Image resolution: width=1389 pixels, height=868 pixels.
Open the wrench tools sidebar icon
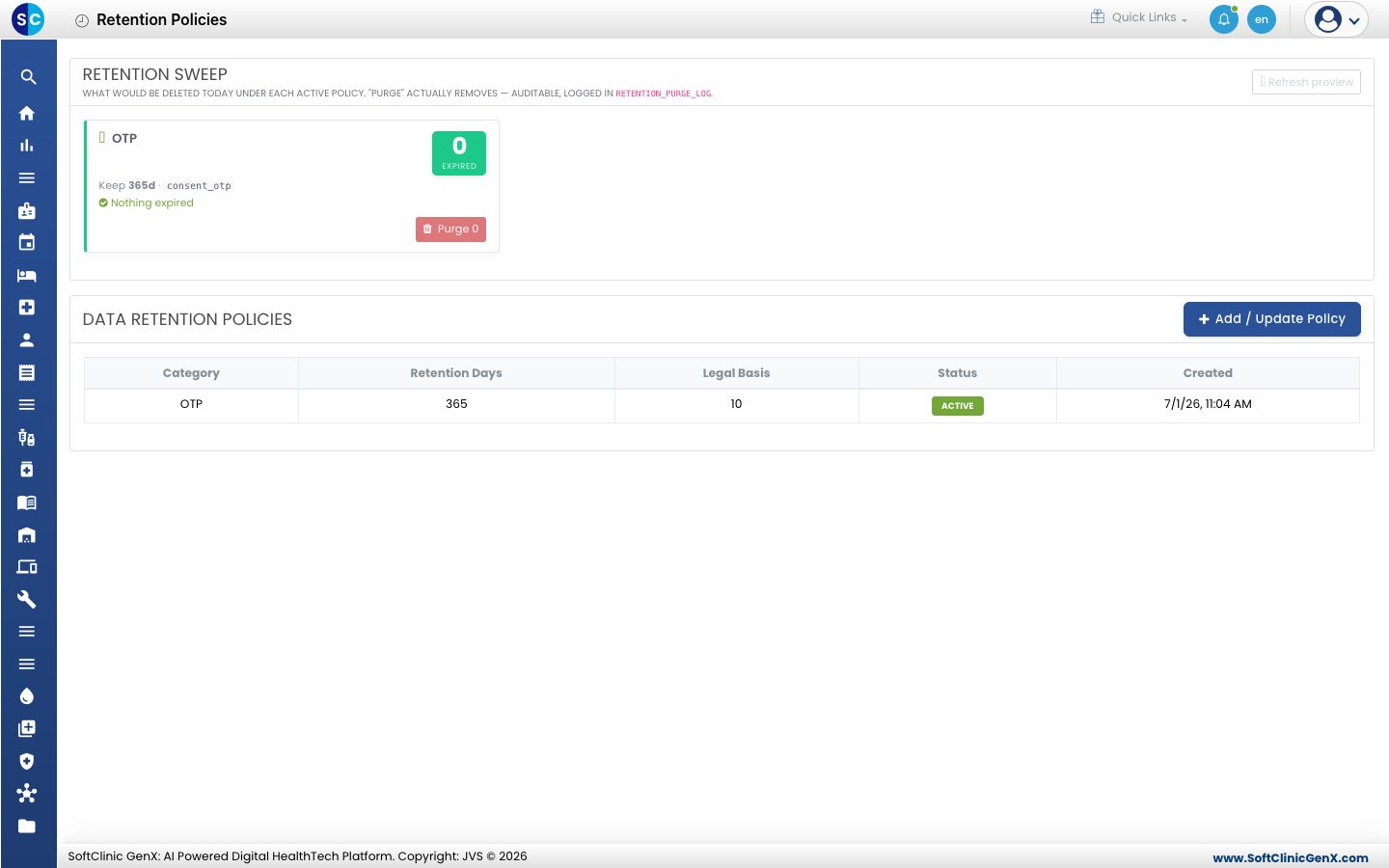tap(27, 599)
